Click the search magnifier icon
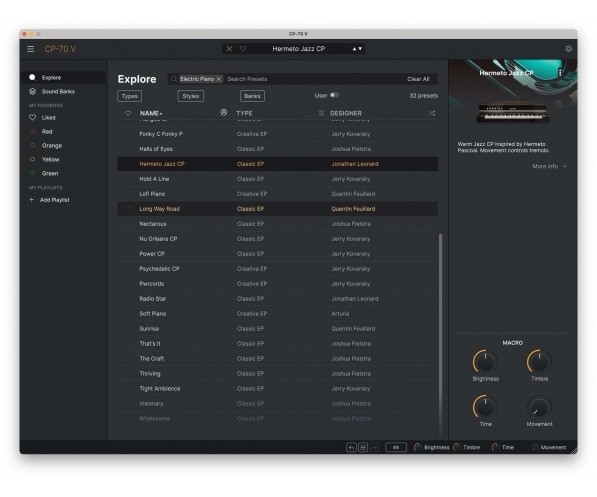The width and height of the screenshot is (597, 497). tap(174, 79)
